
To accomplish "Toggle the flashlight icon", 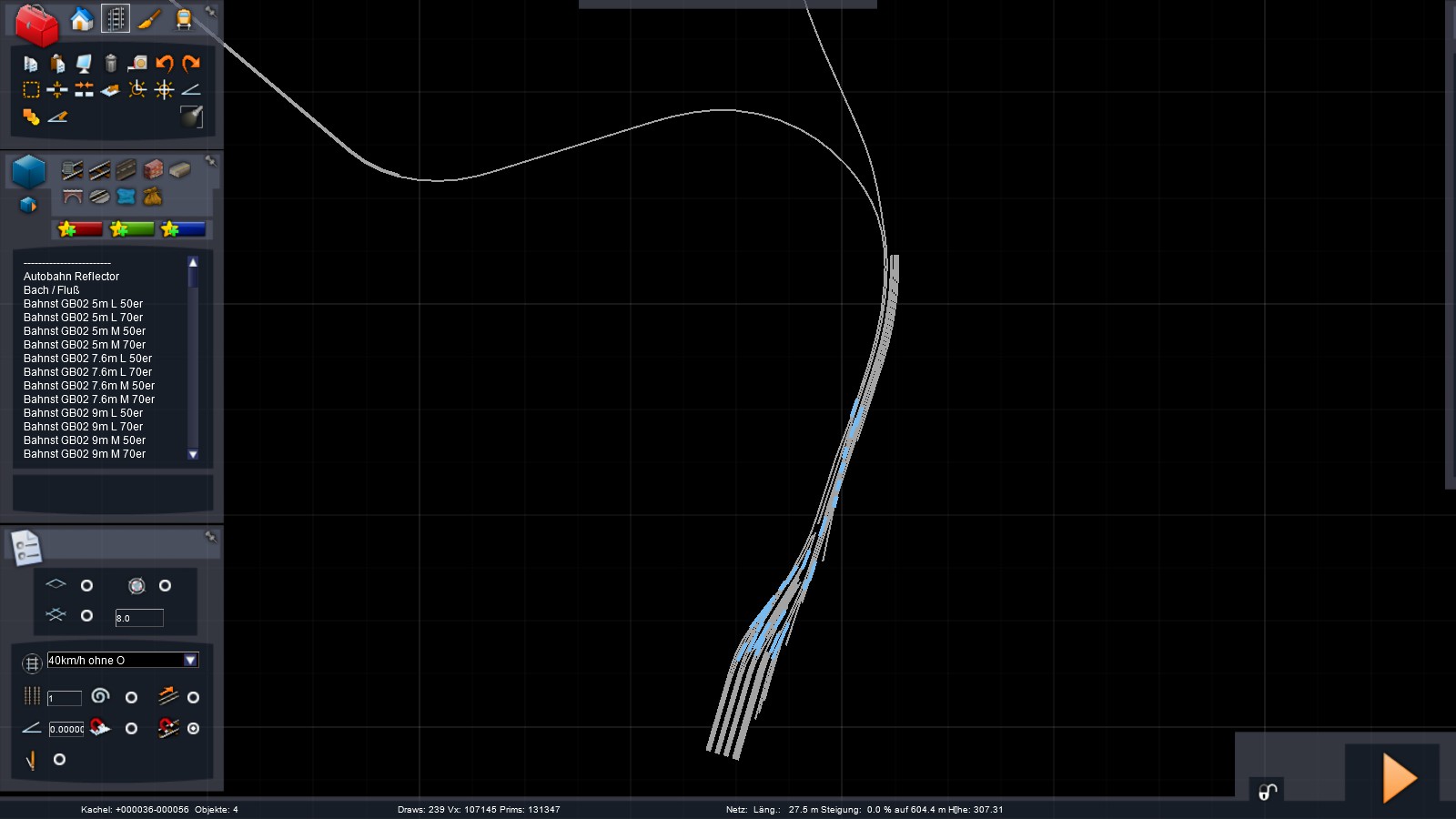I will coord(191,116).
